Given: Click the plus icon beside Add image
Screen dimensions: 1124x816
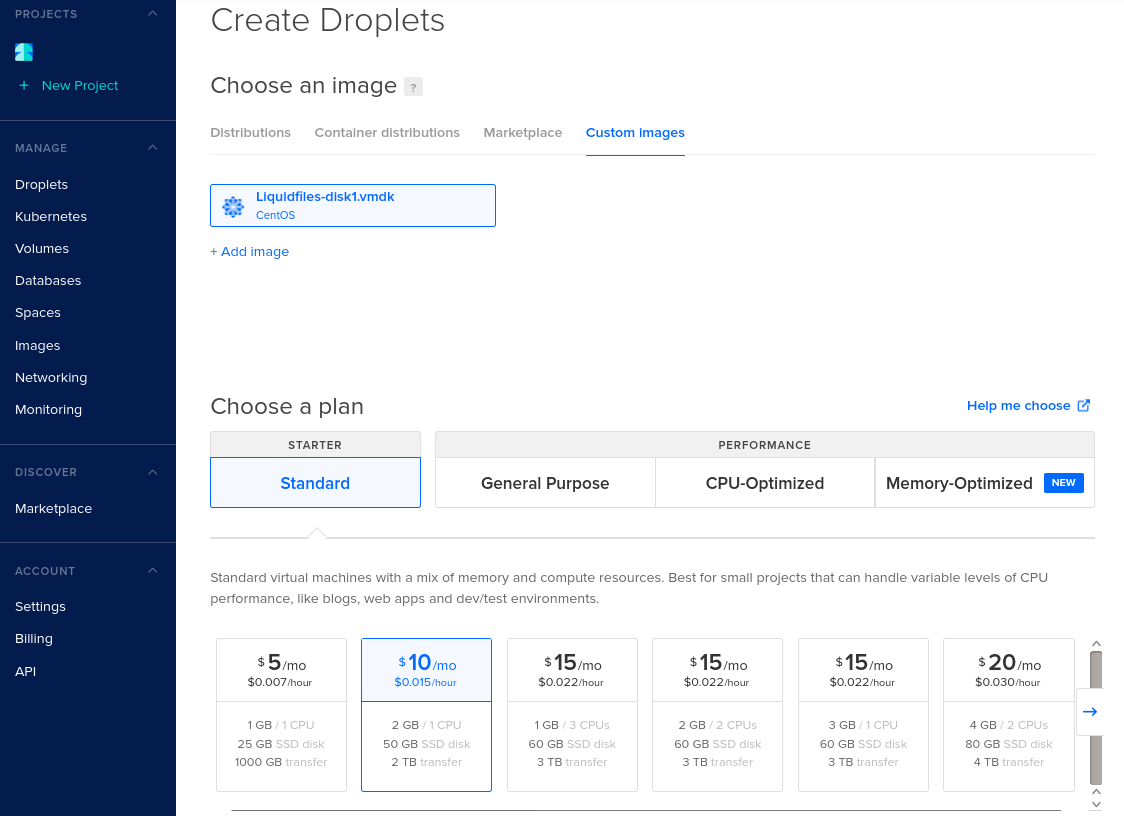Looking at the screenshot, I should [x=214, y=251].
